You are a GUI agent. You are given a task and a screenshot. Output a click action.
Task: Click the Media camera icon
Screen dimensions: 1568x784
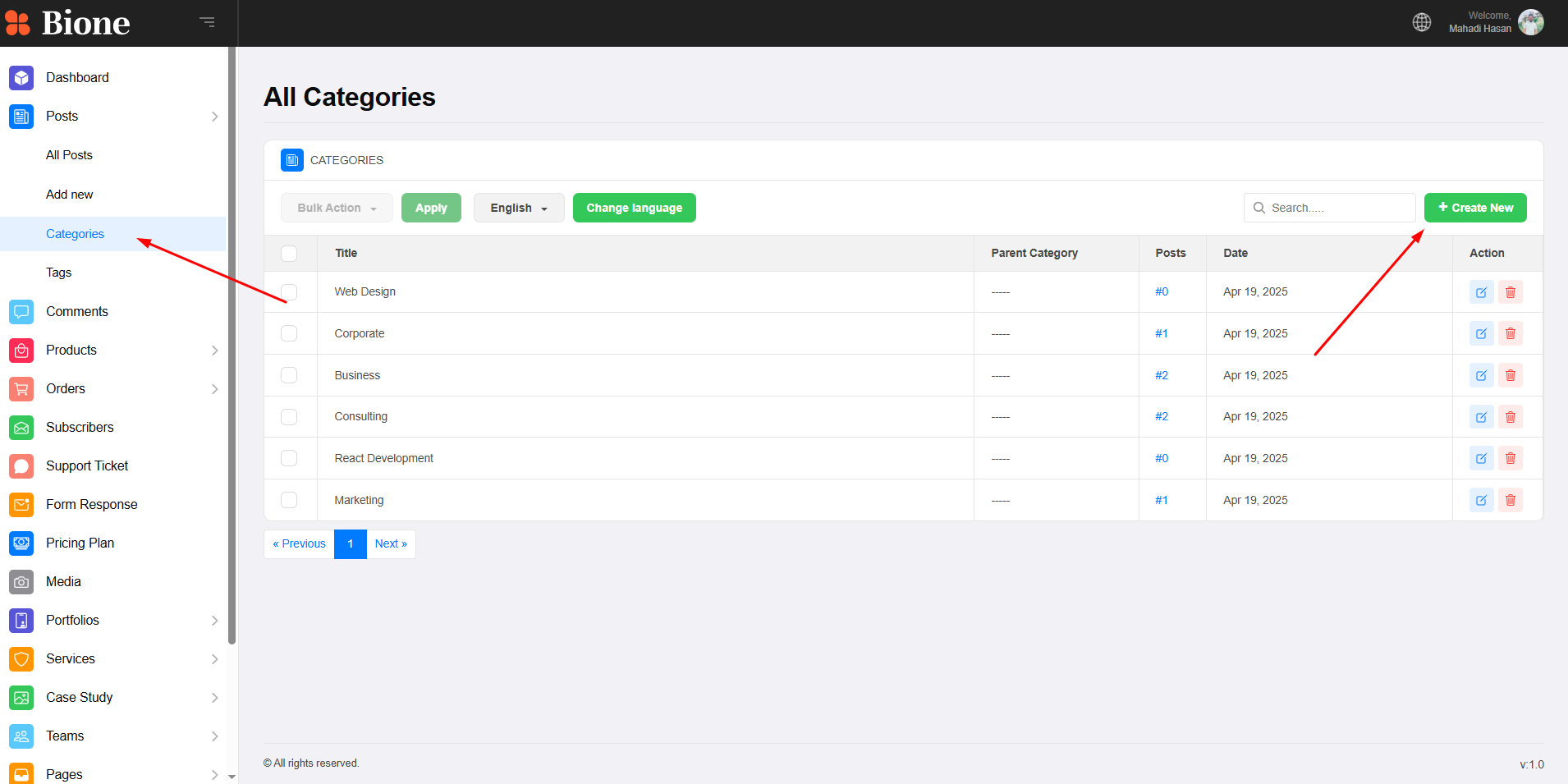21,582
